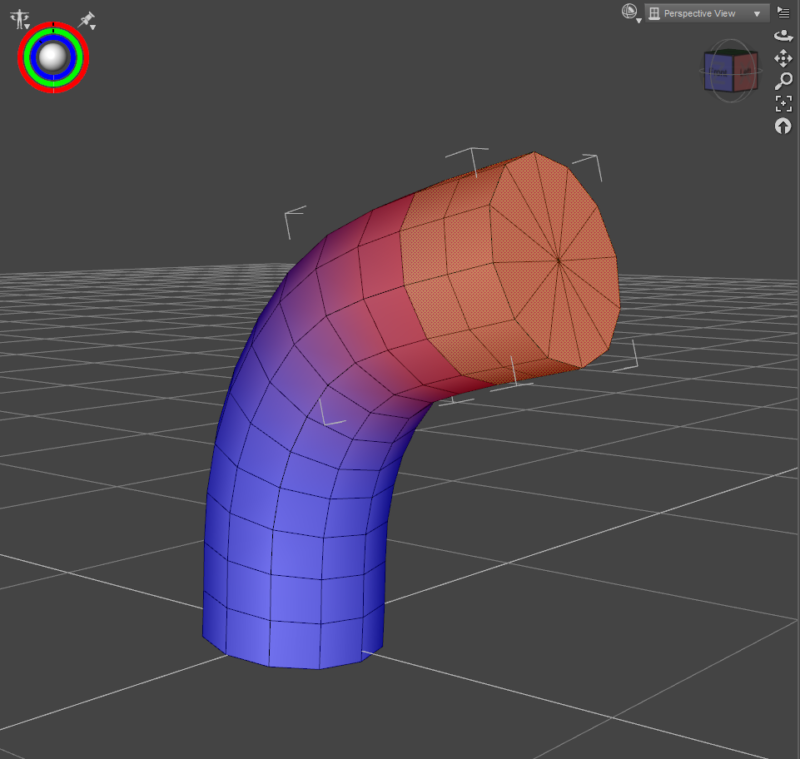Click the pin icon beside the color rings

coord(87,20)
